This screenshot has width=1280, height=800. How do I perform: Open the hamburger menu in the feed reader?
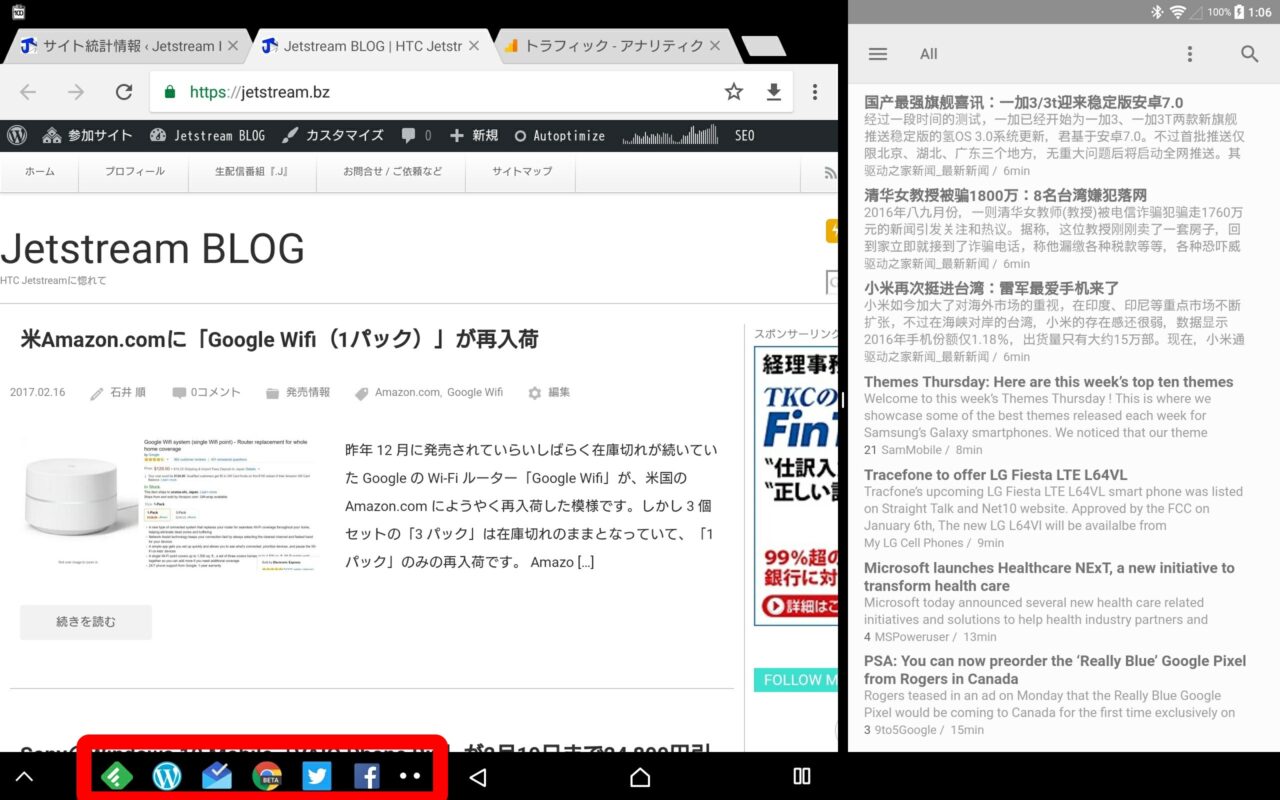(x=878, y=54)
